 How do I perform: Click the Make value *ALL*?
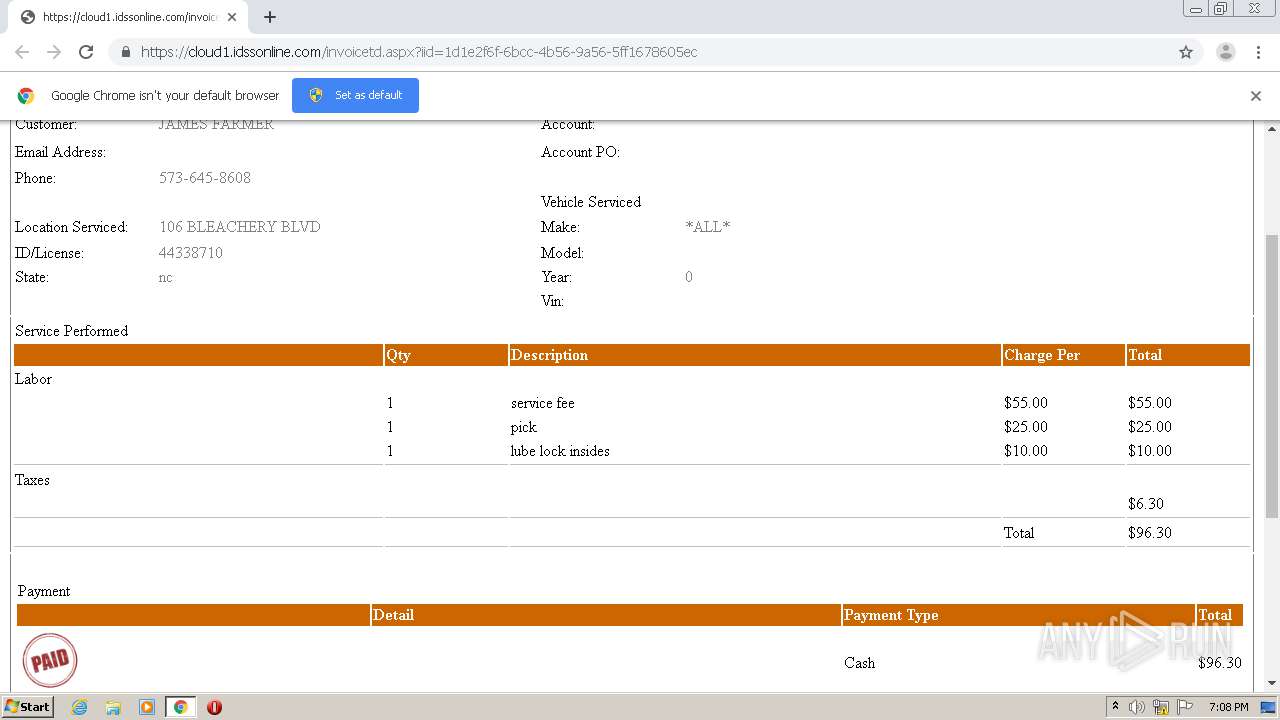(708, 227)
